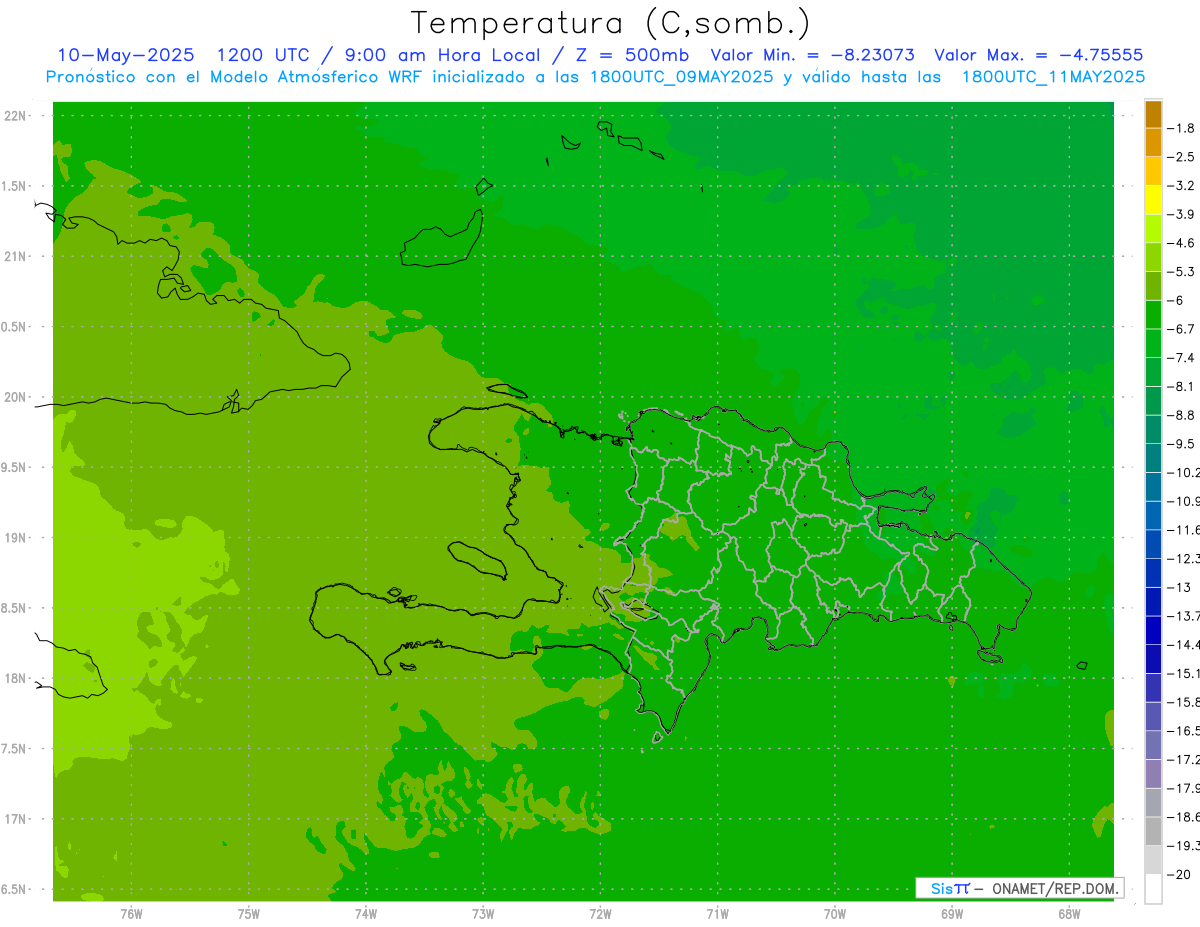Select the '69W' longitude label
The width and height of the screenshot is (1200, 927).
pos(951,913)
